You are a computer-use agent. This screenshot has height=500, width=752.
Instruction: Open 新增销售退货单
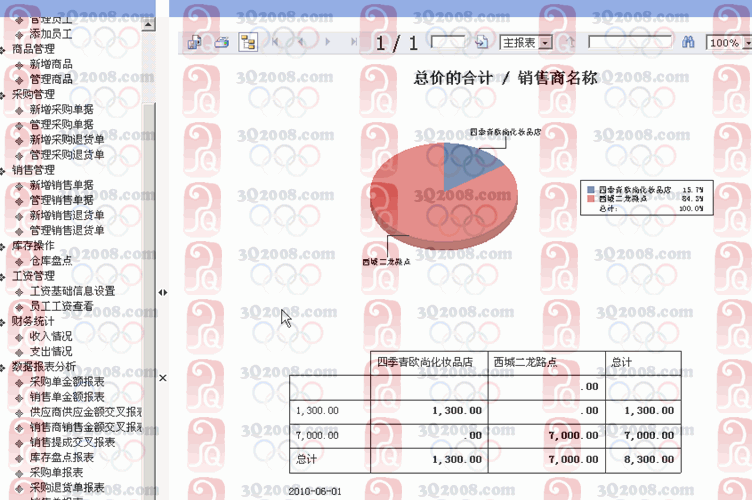(x=67, y=215)
